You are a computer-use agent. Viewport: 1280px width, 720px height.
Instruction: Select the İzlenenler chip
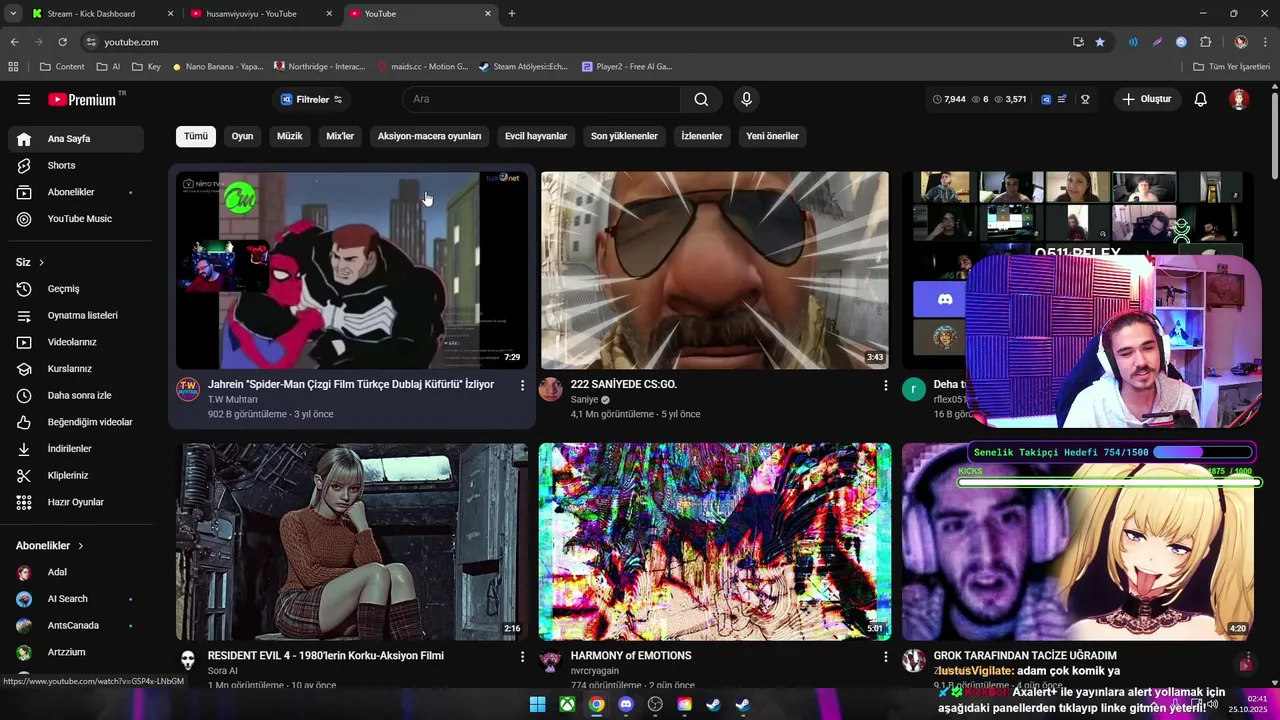click(x=702, y=136)
